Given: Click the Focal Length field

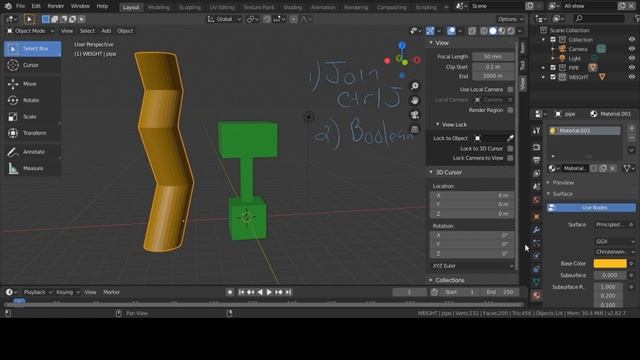Looking at the screenshot, I should tap(493, 57).
